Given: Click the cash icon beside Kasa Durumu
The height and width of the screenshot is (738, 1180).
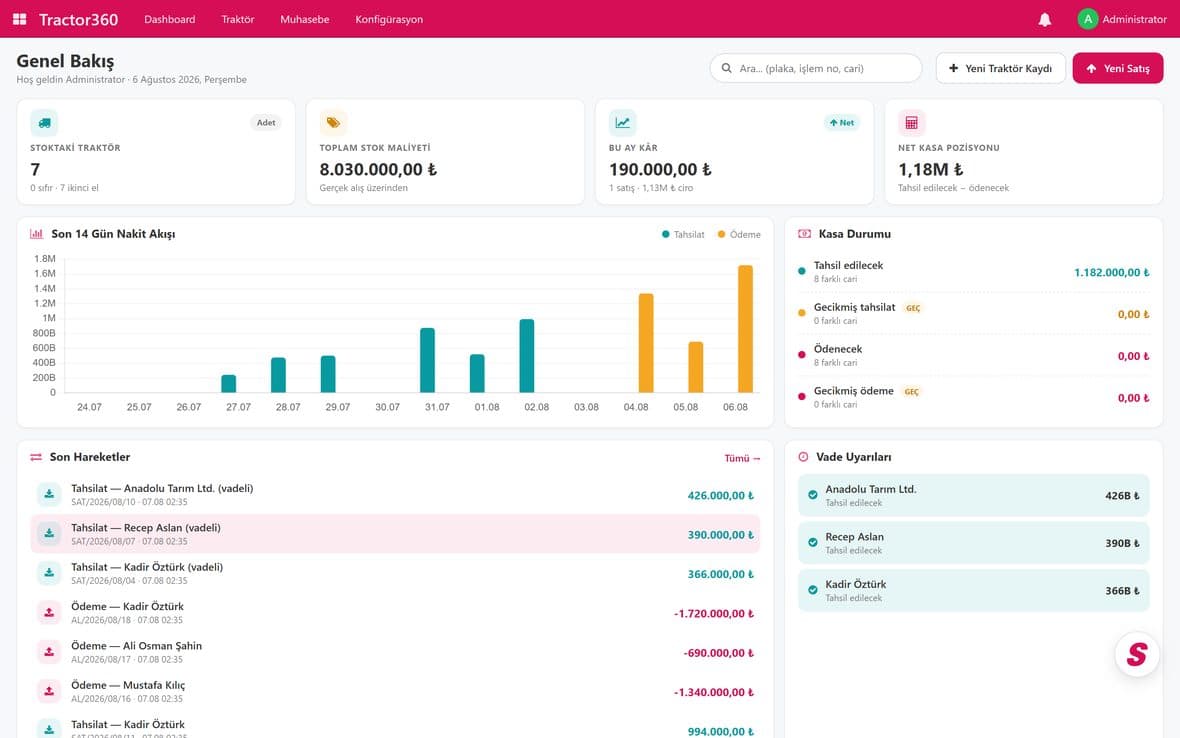Looking at the screenshot, I should (x=804, y=234).
